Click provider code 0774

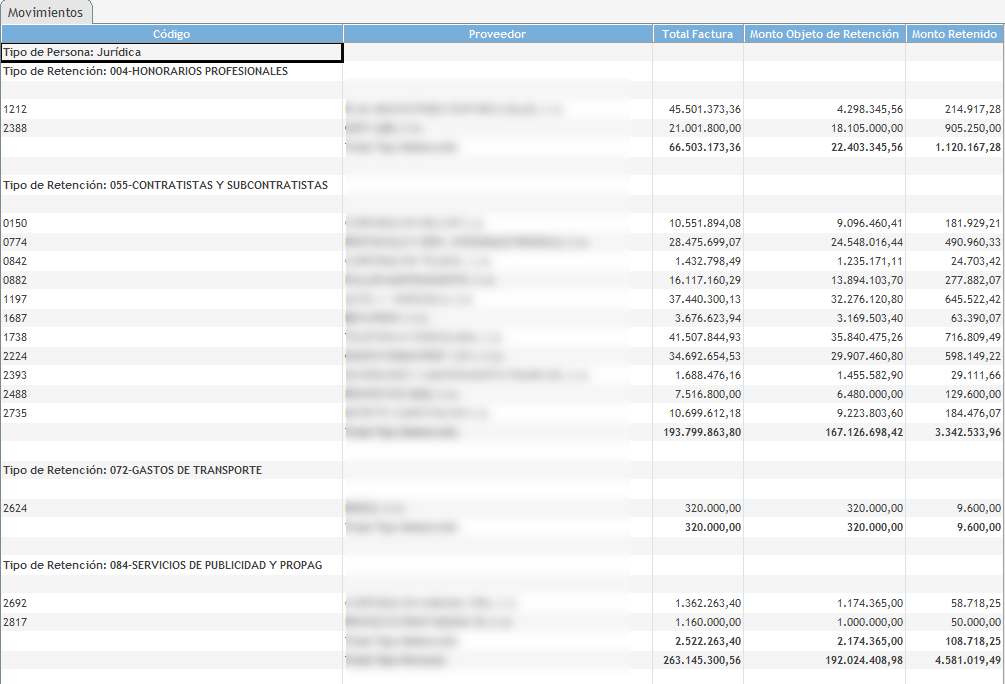[x=15, y=242]
